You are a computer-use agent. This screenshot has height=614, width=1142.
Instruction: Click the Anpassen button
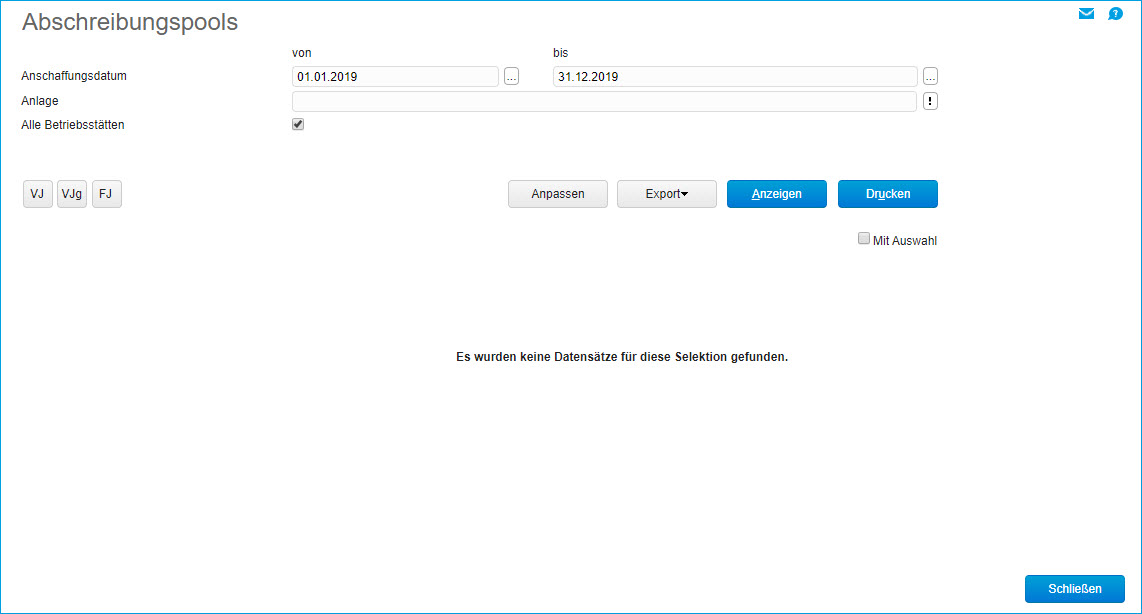pyautogui.click(x=558, y=194)
